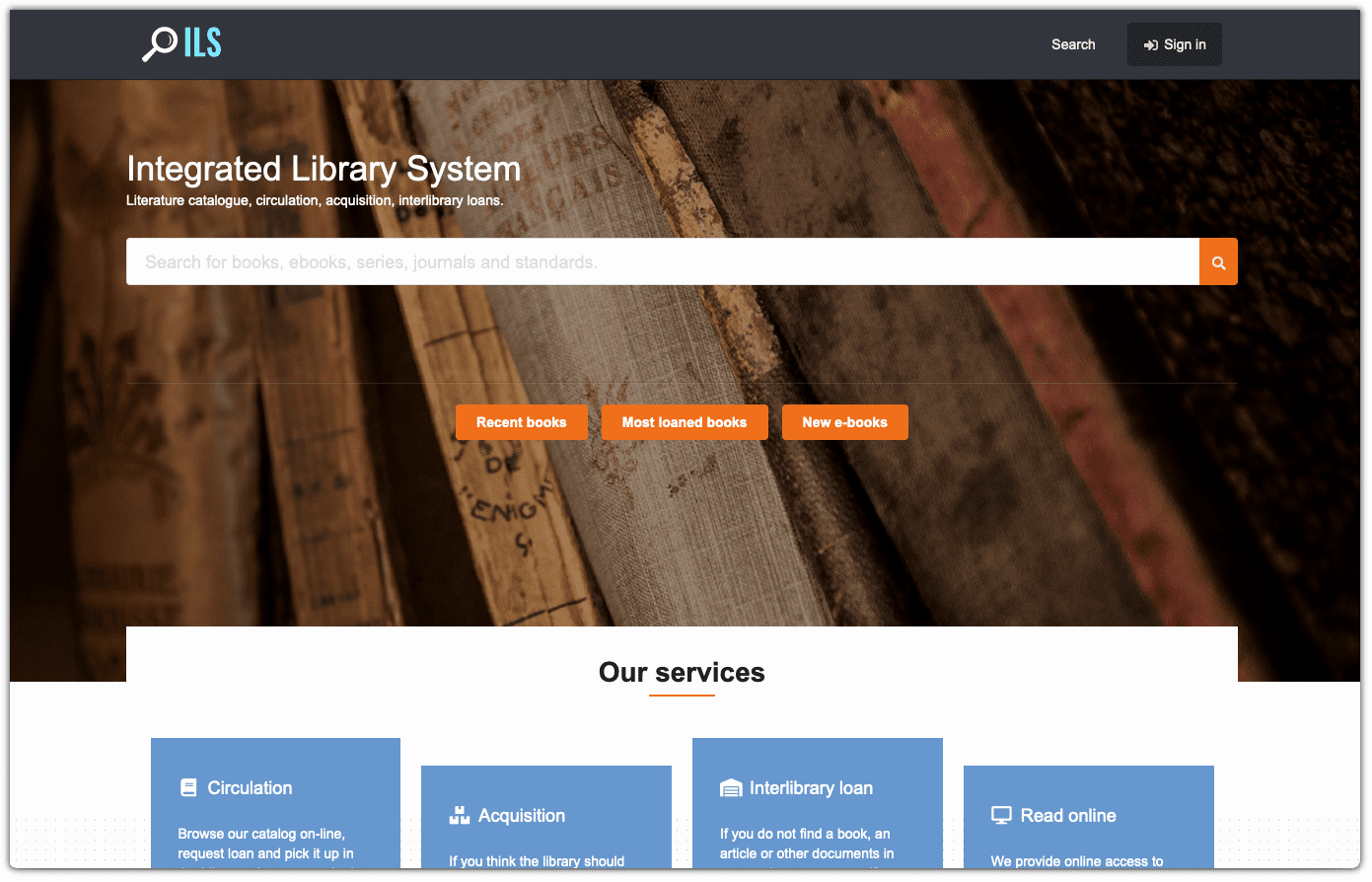The width and height of the screenshot is (1372, 882).
Task: Click the Integrated Library System title
Action: click(324, 169)
